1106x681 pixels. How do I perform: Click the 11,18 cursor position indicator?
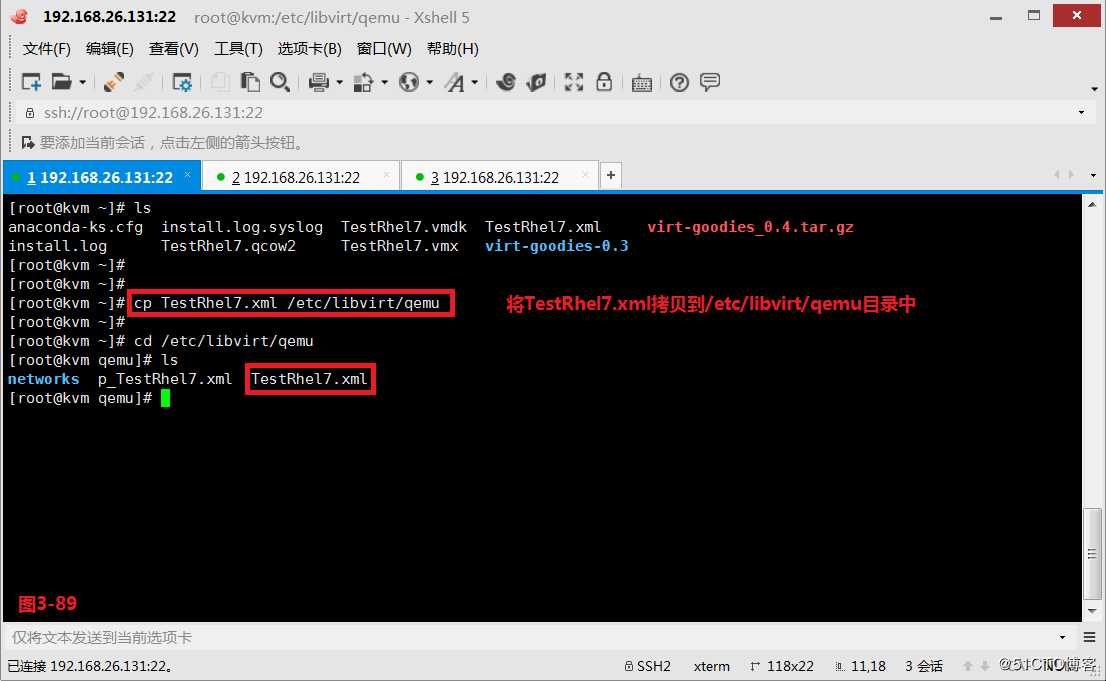point(860,666)
